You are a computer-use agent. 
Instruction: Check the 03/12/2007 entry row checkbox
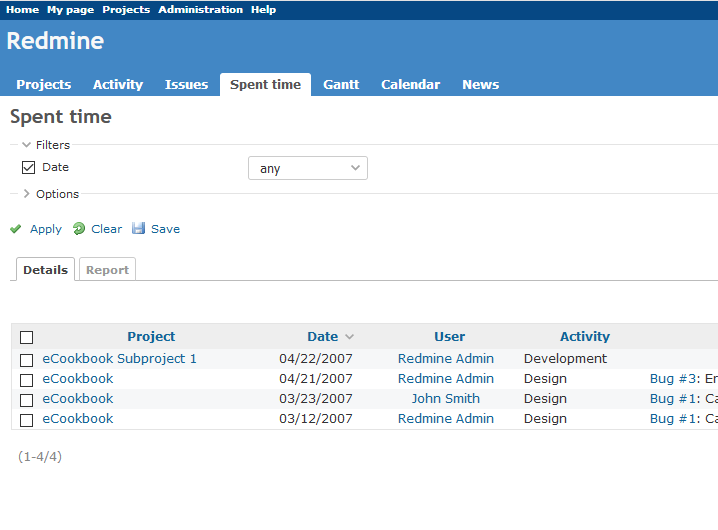[27, 420]
